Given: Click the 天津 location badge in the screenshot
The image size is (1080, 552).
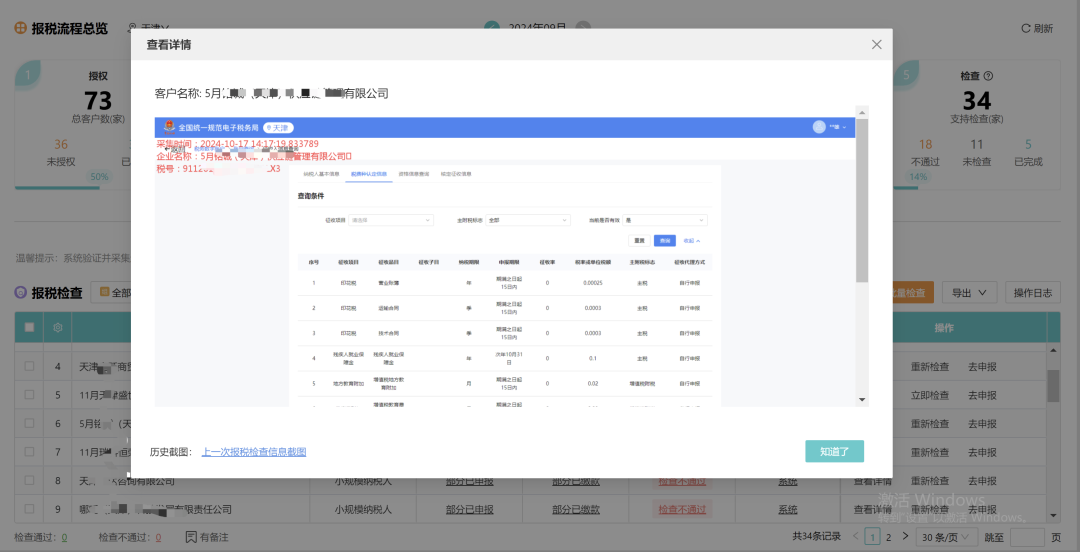Looking at the screenshot, I should 278,127.
